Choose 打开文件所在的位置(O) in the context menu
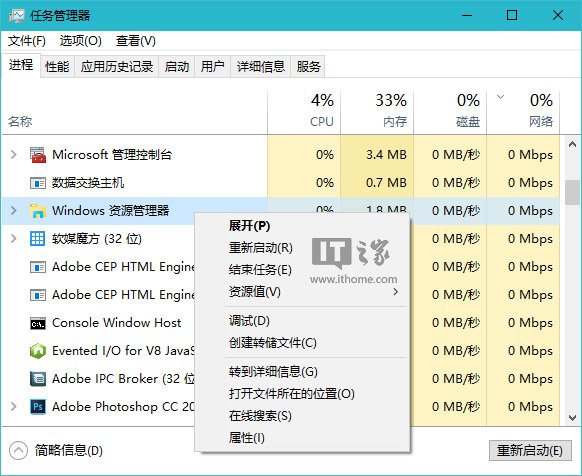The image size is (582, 476). pos(302,394)
